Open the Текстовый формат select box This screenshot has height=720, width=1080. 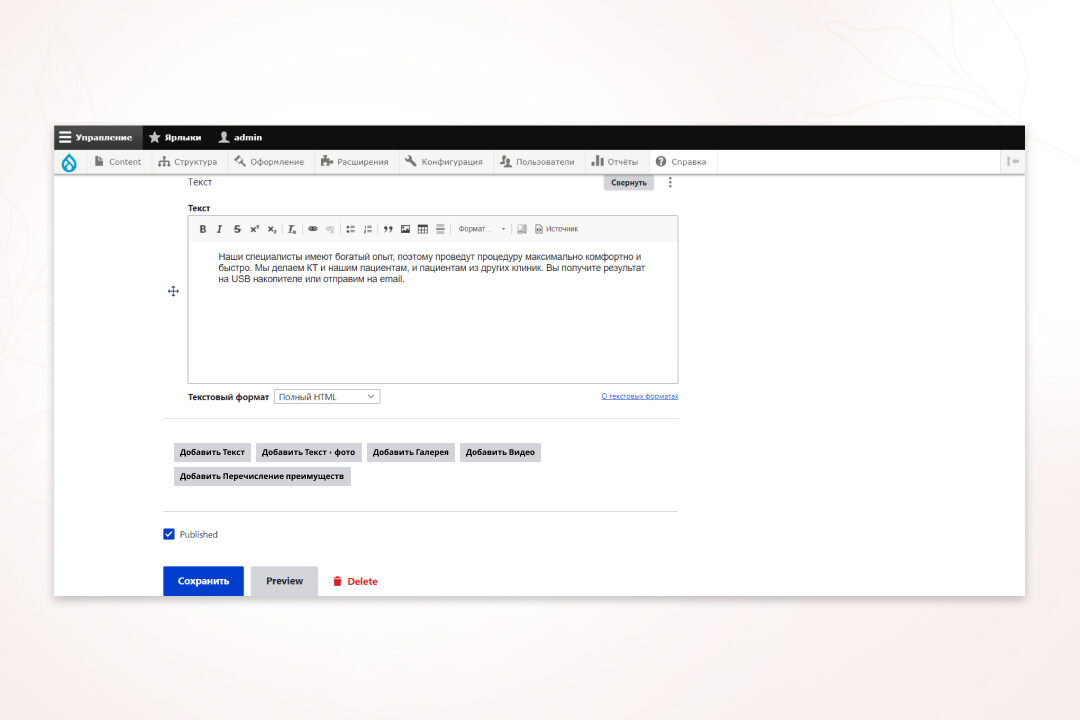coord(327,397)
